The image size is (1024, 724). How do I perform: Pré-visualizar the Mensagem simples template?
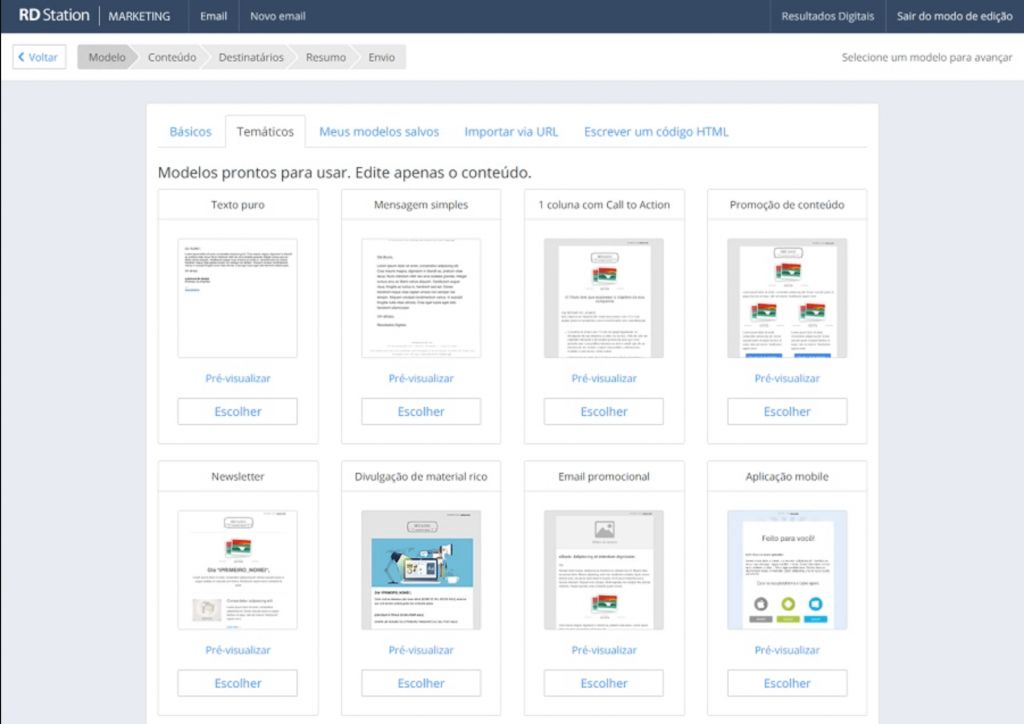(x=421, y=378)
